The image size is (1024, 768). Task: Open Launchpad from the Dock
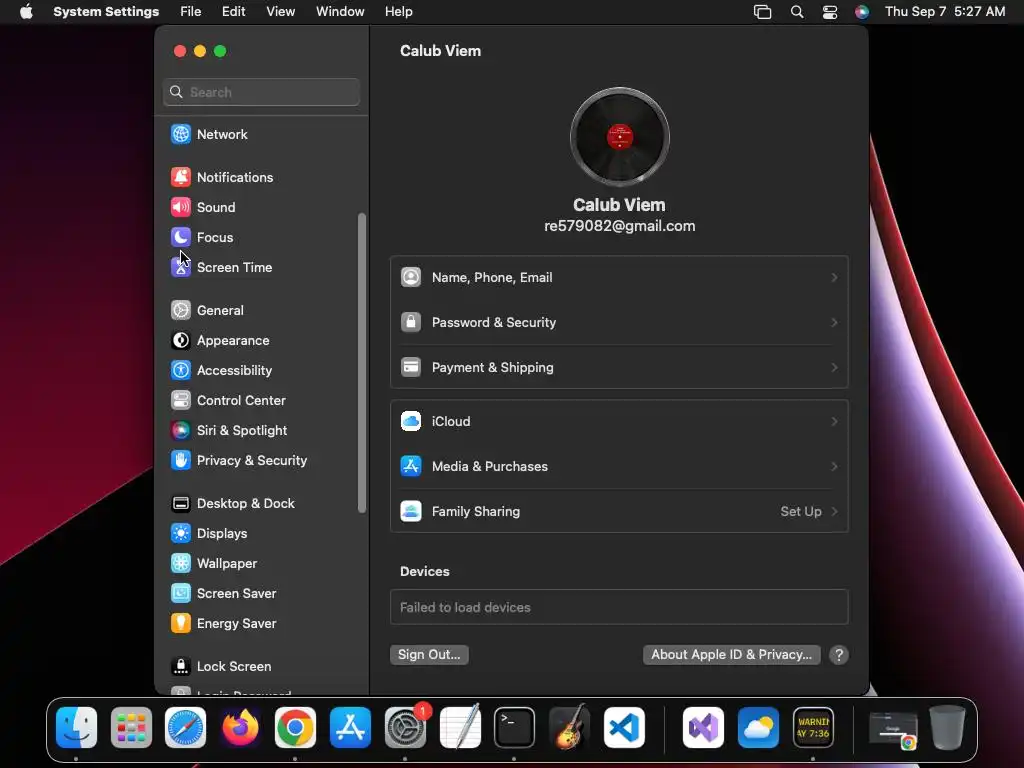pos(131,727)
